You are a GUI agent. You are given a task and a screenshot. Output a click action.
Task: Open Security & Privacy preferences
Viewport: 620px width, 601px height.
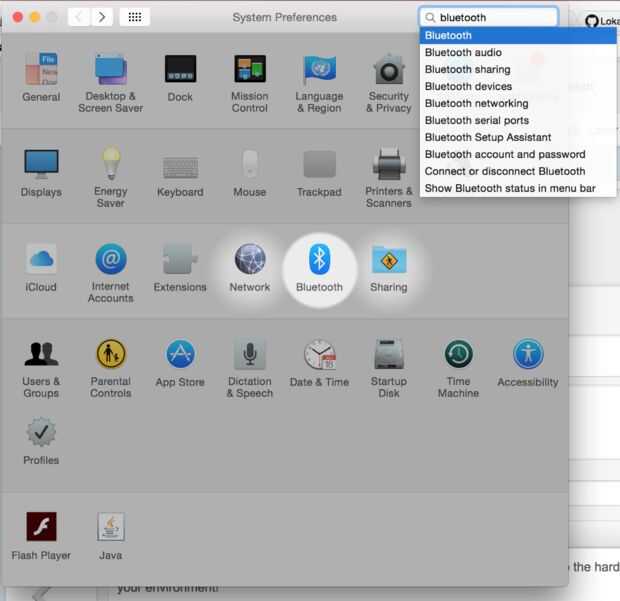pyautogui.click(x=389, y=83)
